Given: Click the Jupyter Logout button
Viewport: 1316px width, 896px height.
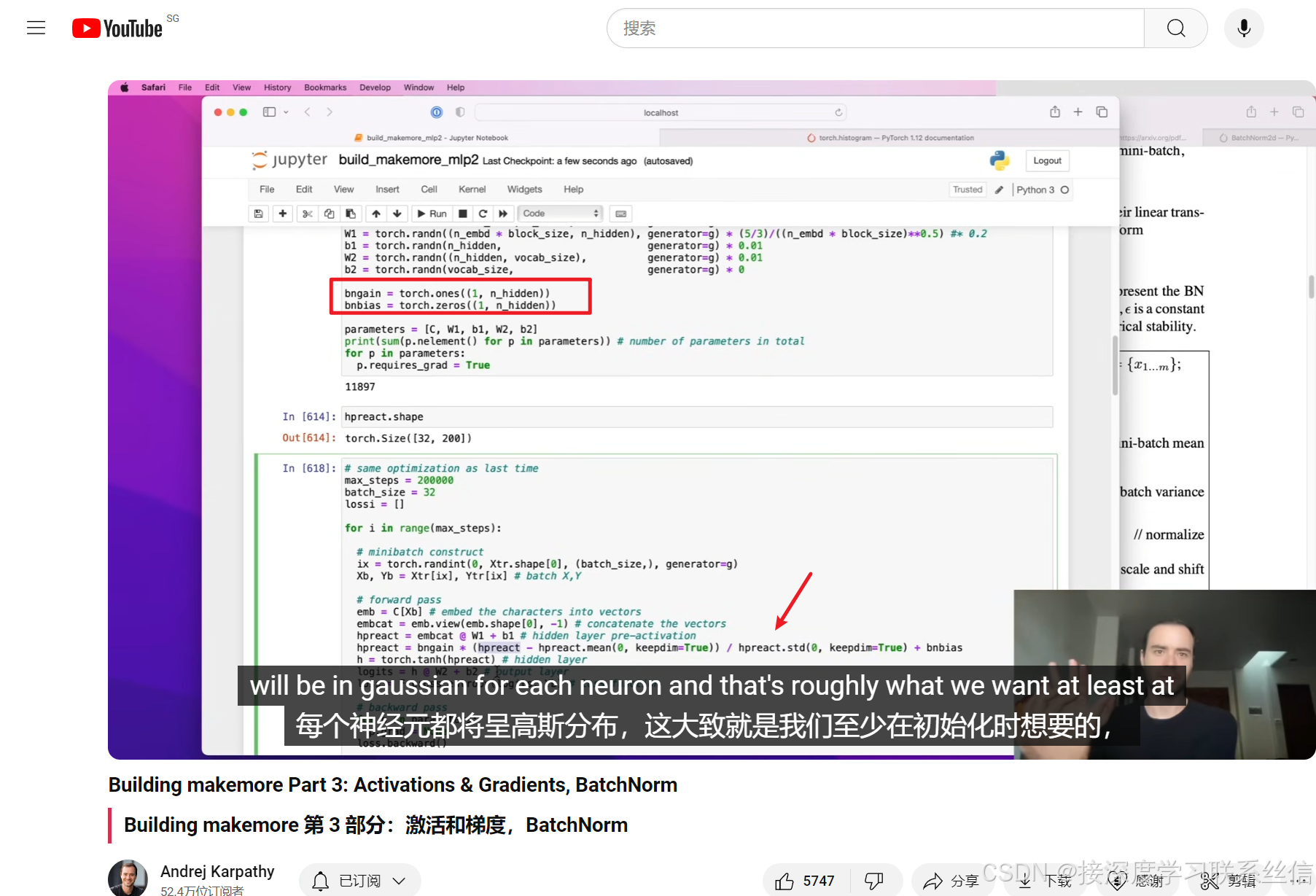Looking at the screenshot, I should (x=1047, y=160).
